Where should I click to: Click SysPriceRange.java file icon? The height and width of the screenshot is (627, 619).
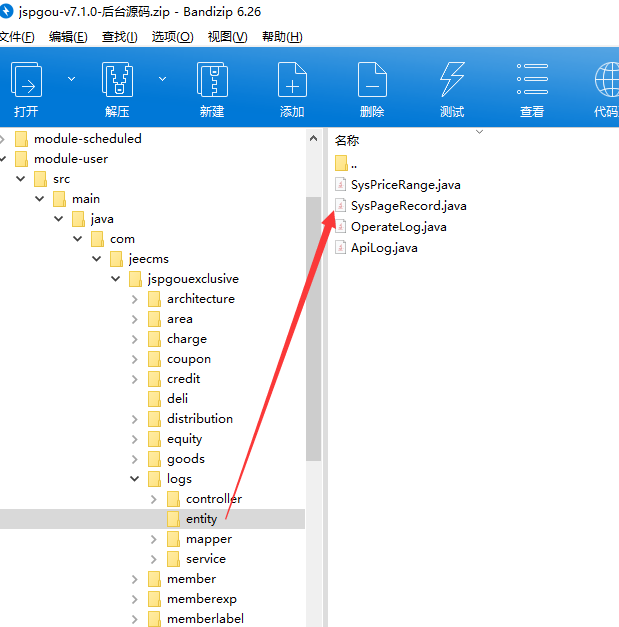[x=340, y=184]
